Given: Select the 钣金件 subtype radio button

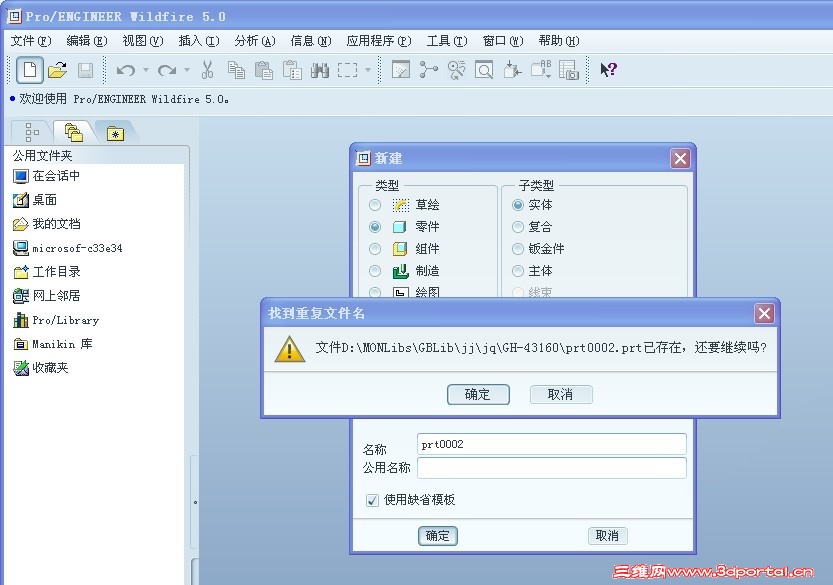Looking at the screenshot, I should [x=518, y=249].
